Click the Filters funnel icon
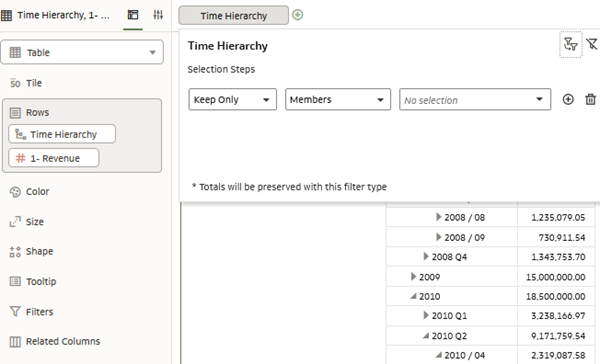 [x=15, y=312]
